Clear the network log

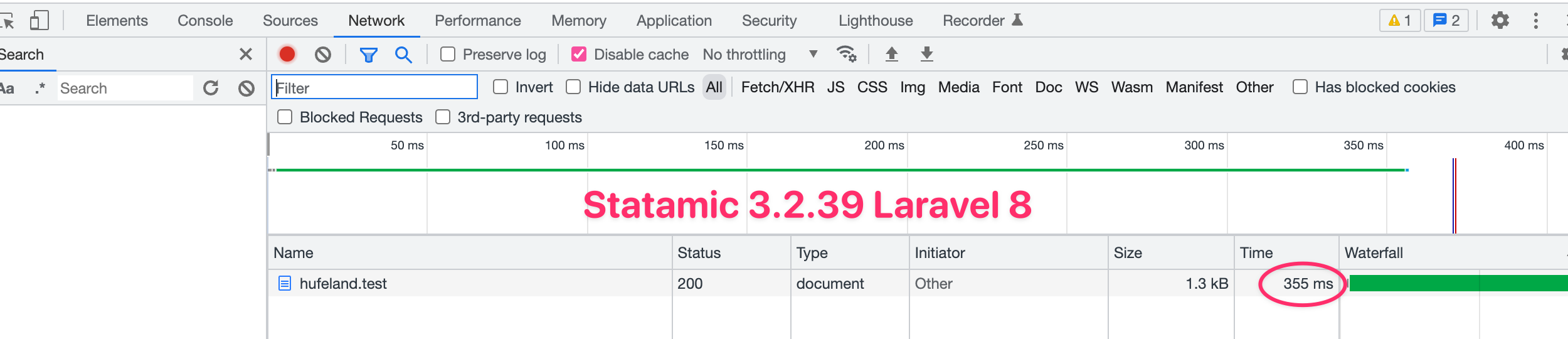point(323,55)
